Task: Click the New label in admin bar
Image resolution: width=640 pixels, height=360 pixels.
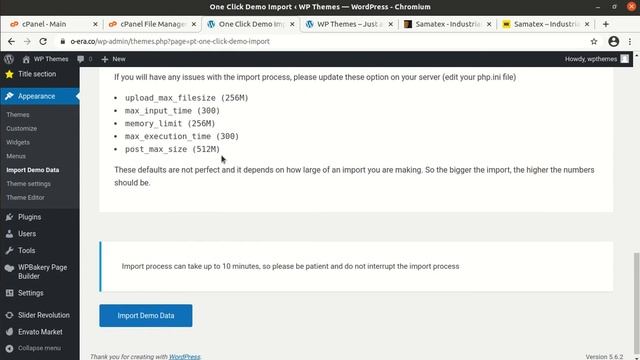Action: coord(119,59)
